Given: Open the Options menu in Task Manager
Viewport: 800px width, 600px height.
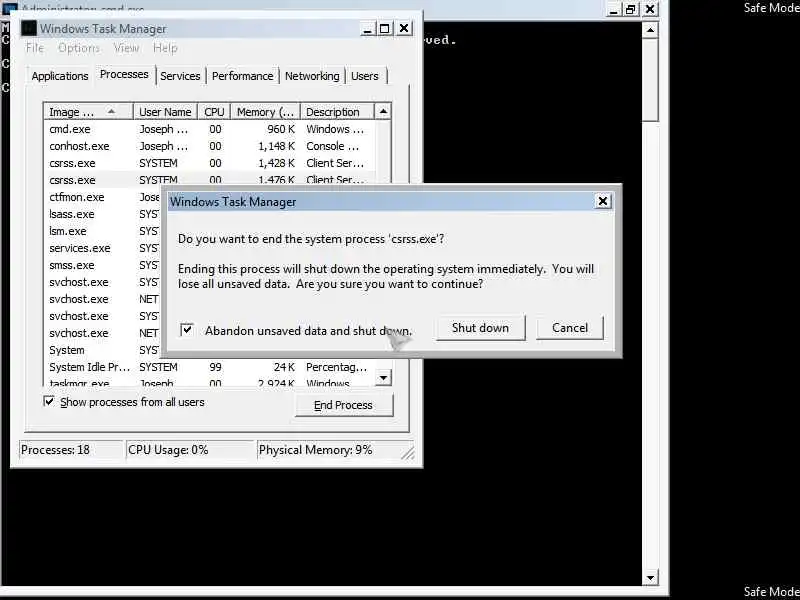Looking at the screenshot, I should [x=79, y=48].
